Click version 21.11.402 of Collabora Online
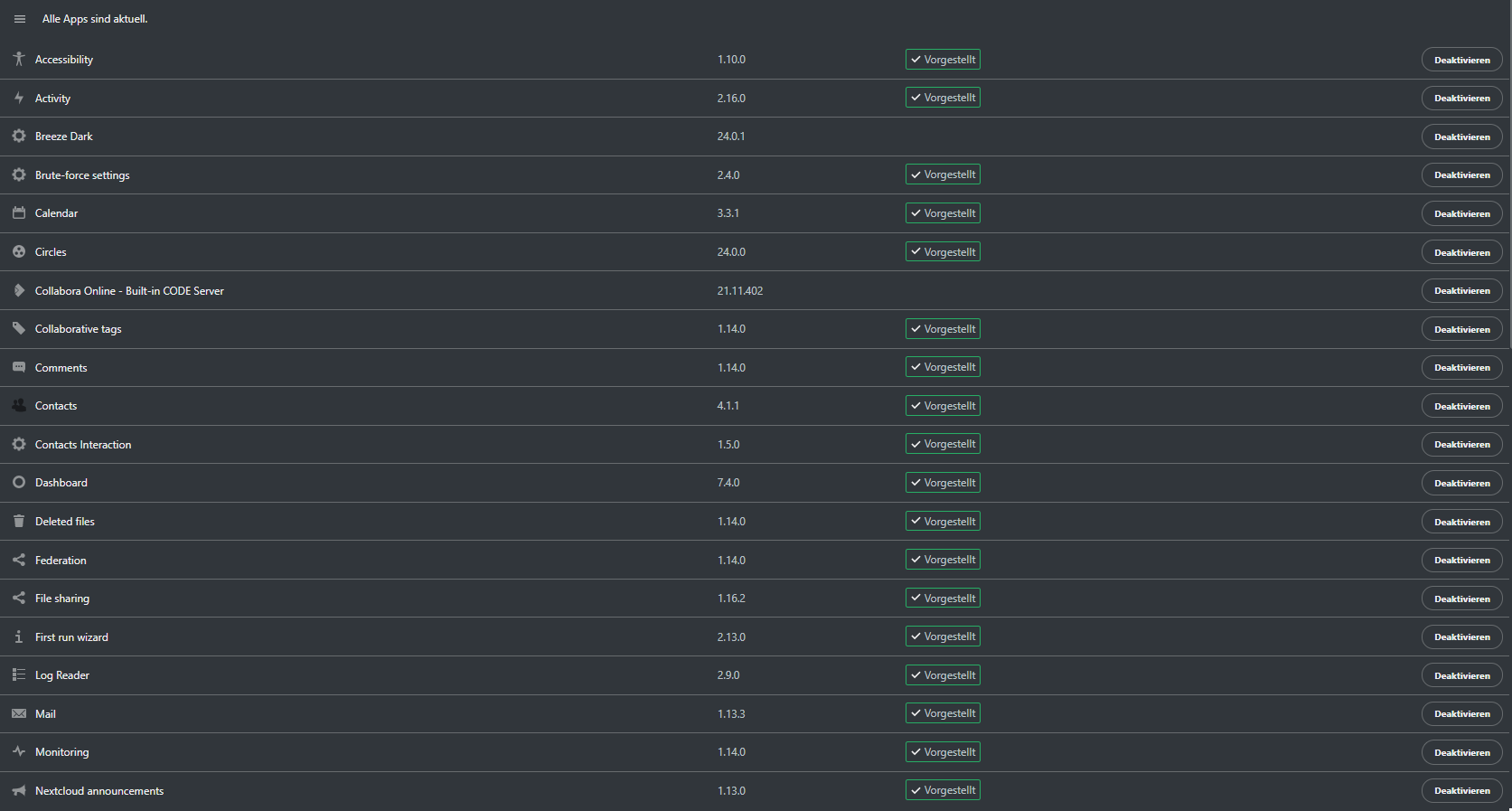Screen dimensions: 1512x811 pyautogui.click(x=740, y=291)
